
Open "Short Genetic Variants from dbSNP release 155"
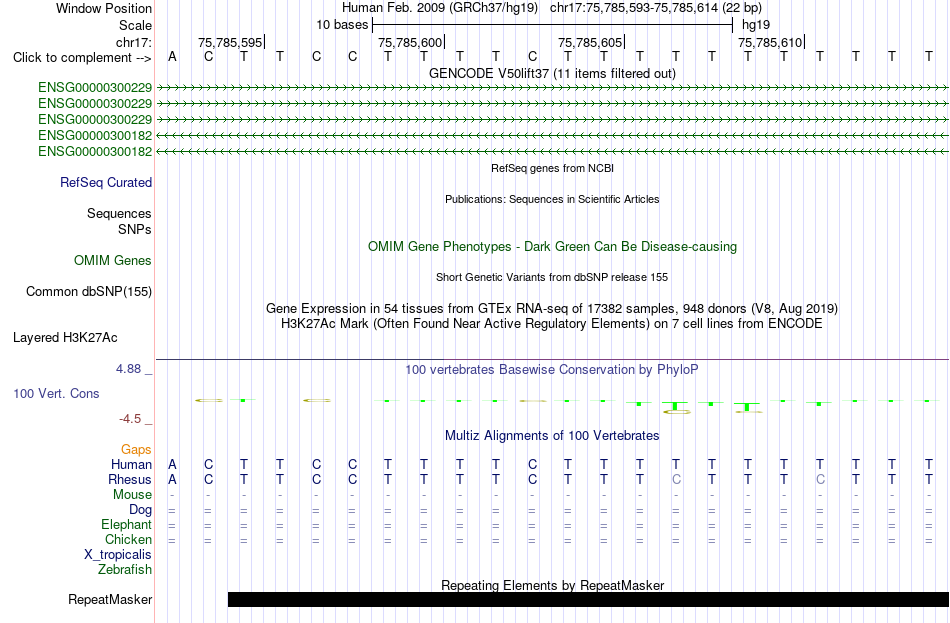coord(552,278)
